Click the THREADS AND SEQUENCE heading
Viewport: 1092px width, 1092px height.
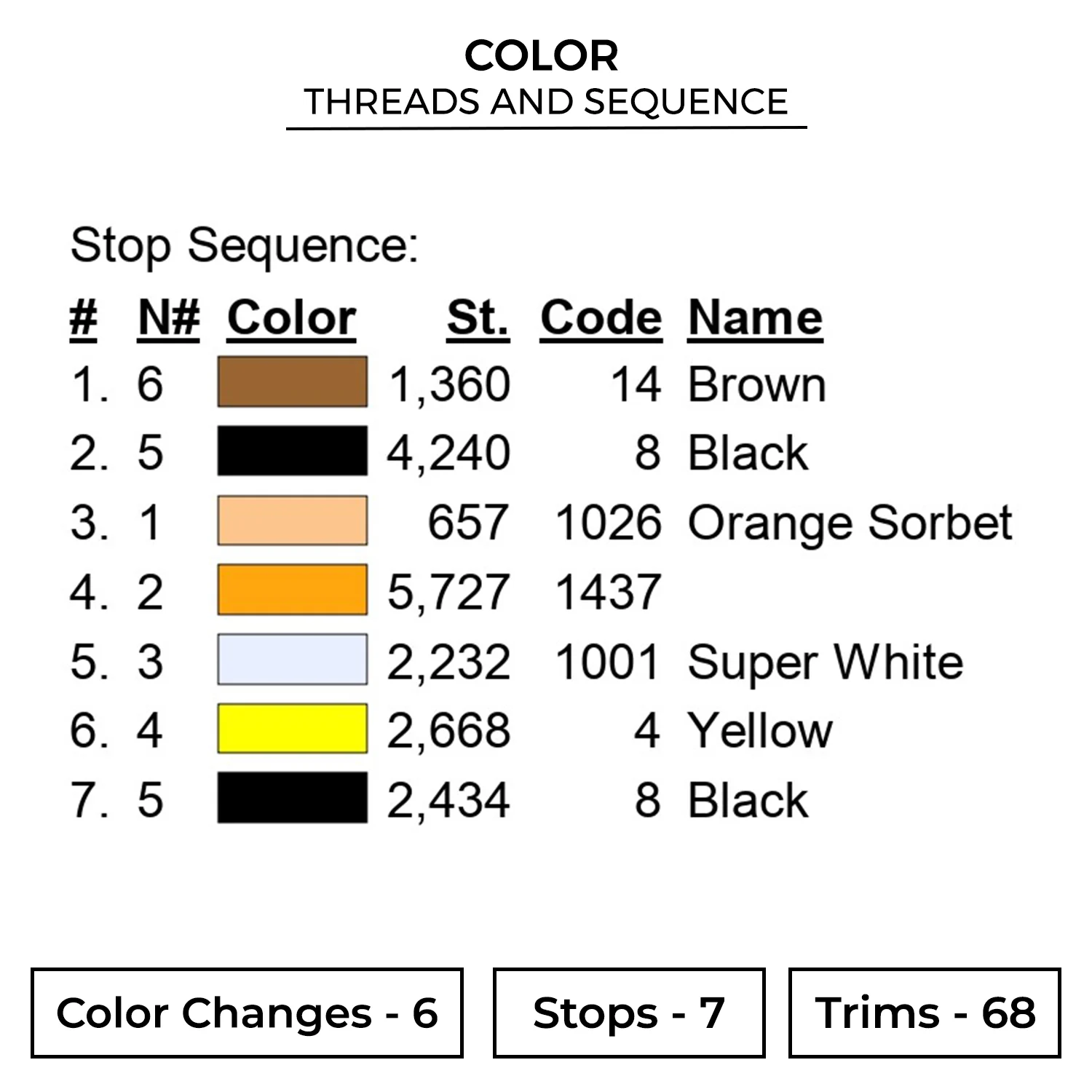tap(546, 102)
